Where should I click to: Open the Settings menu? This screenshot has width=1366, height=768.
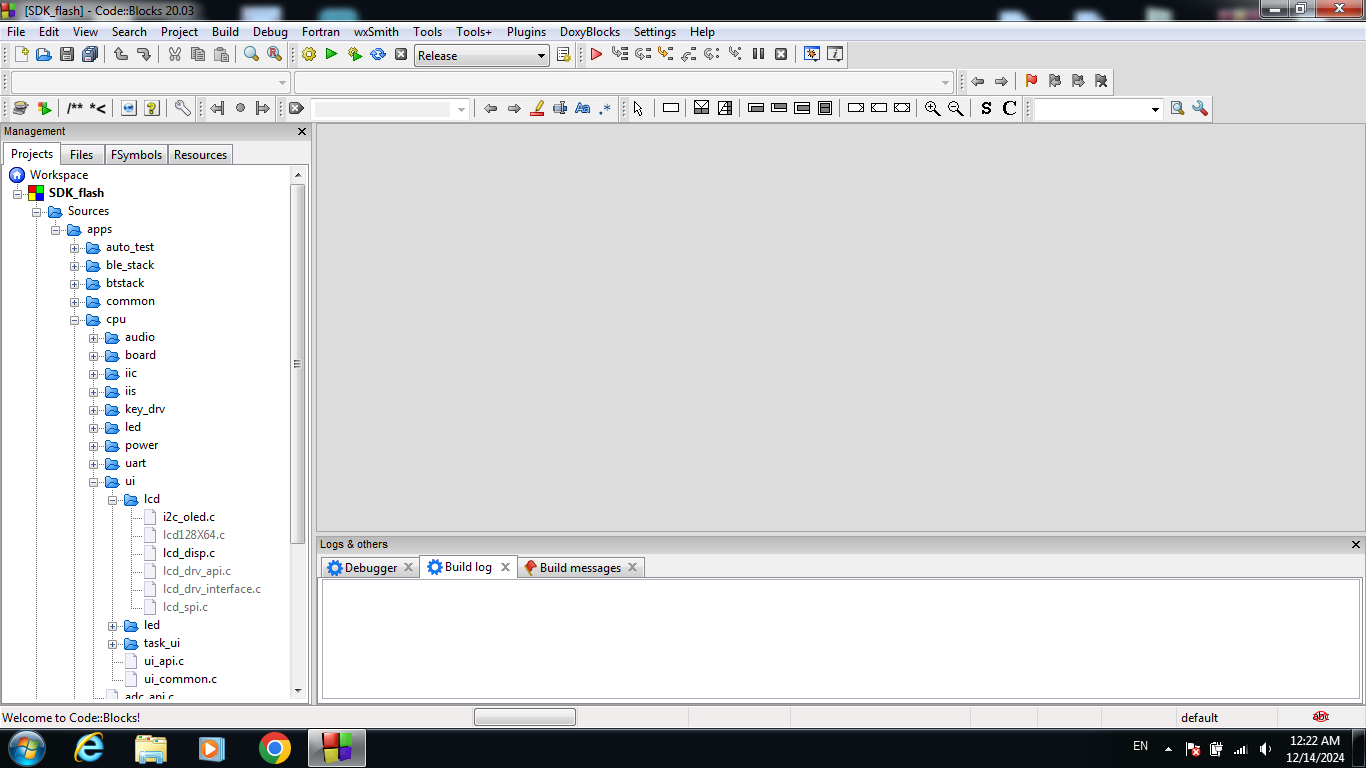[x=655, y=31]
